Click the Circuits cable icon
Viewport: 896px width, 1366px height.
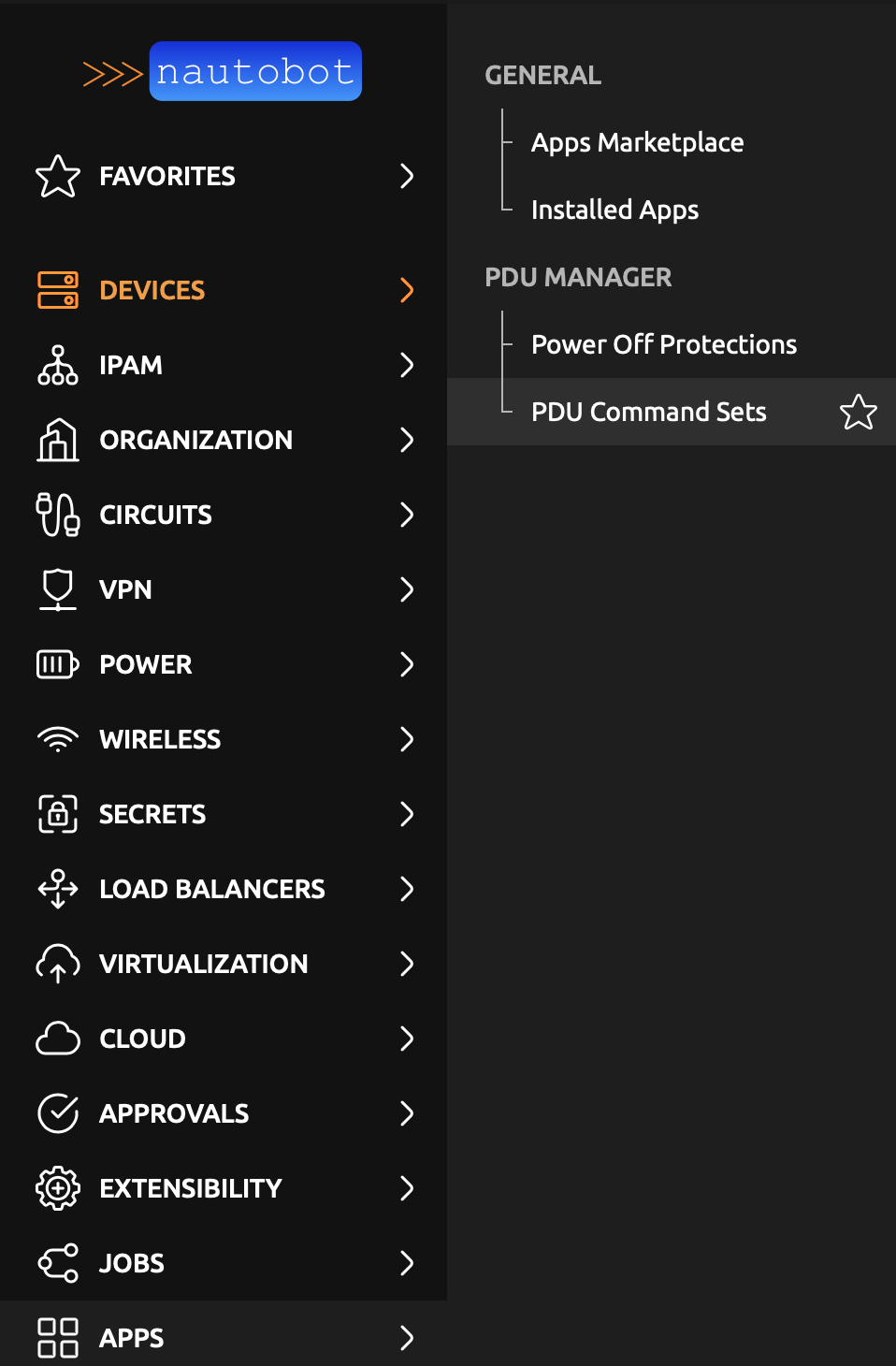coord(58,515)
